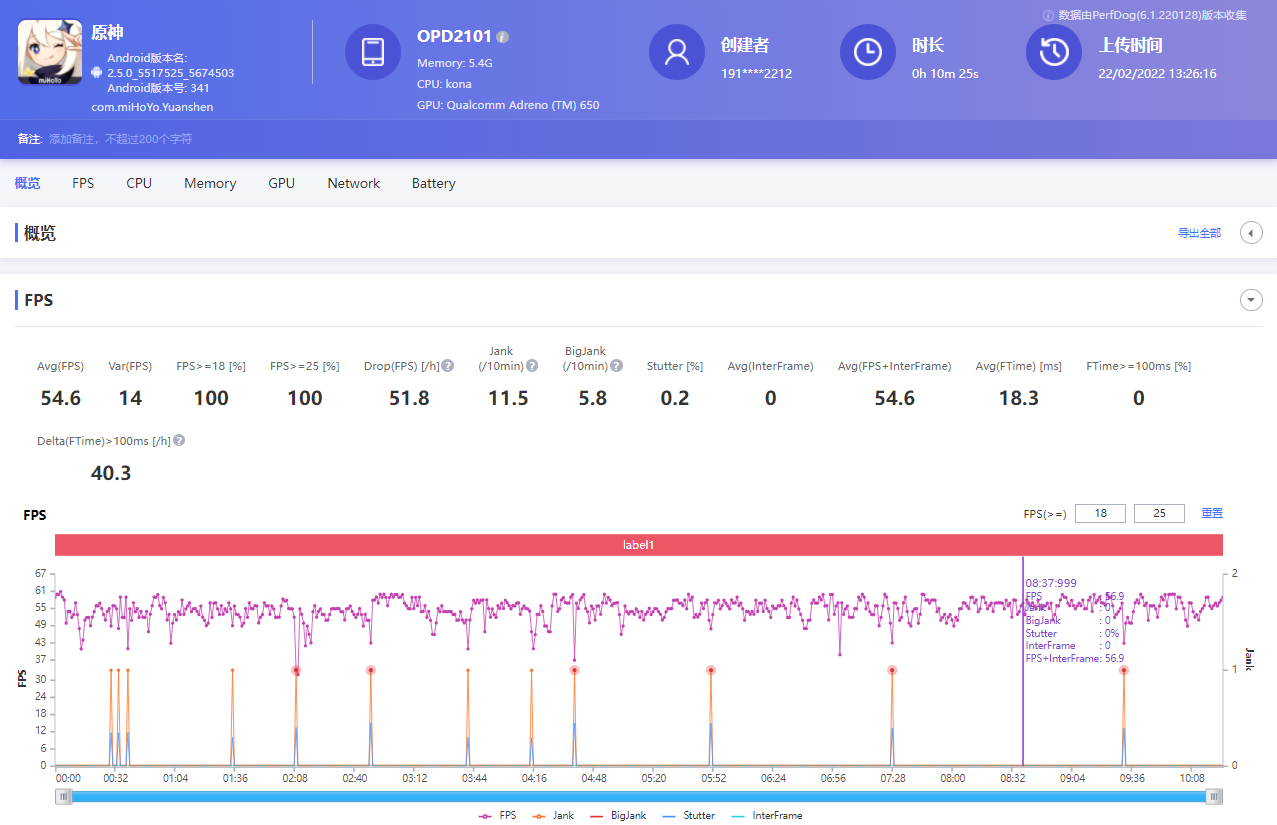Image resolution: width=1277 pixels, height=825 pixels.
Task: Click the BigJank value 5.8
Action: [593, 398]
